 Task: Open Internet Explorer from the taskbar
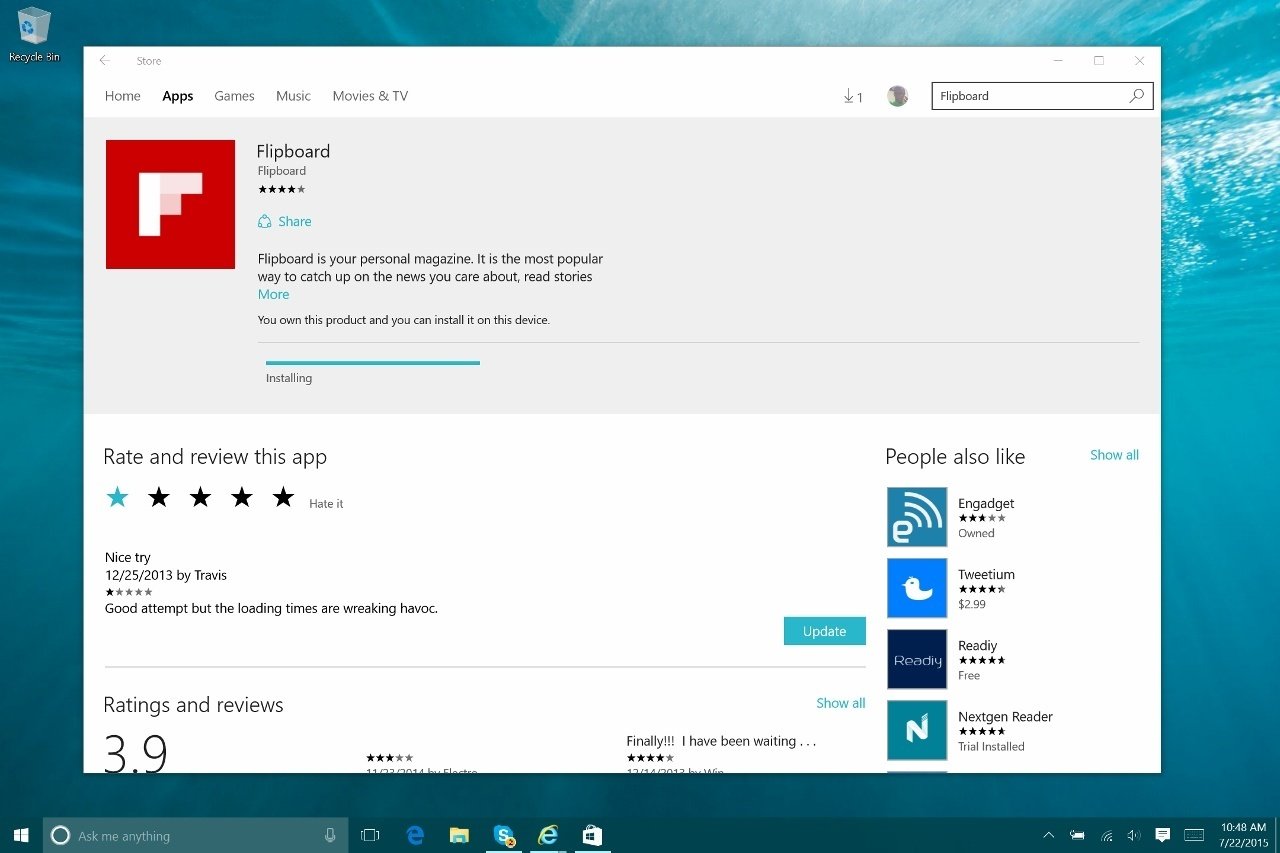click(x=548, y=835)
